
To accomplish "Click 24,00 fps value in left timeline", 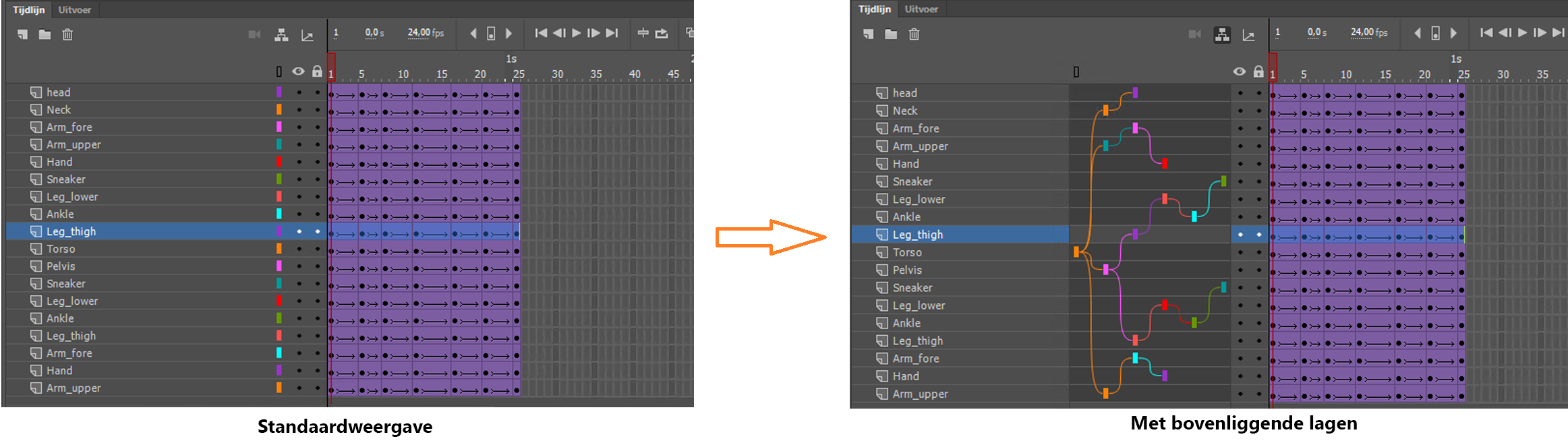I will pos(426,32).
